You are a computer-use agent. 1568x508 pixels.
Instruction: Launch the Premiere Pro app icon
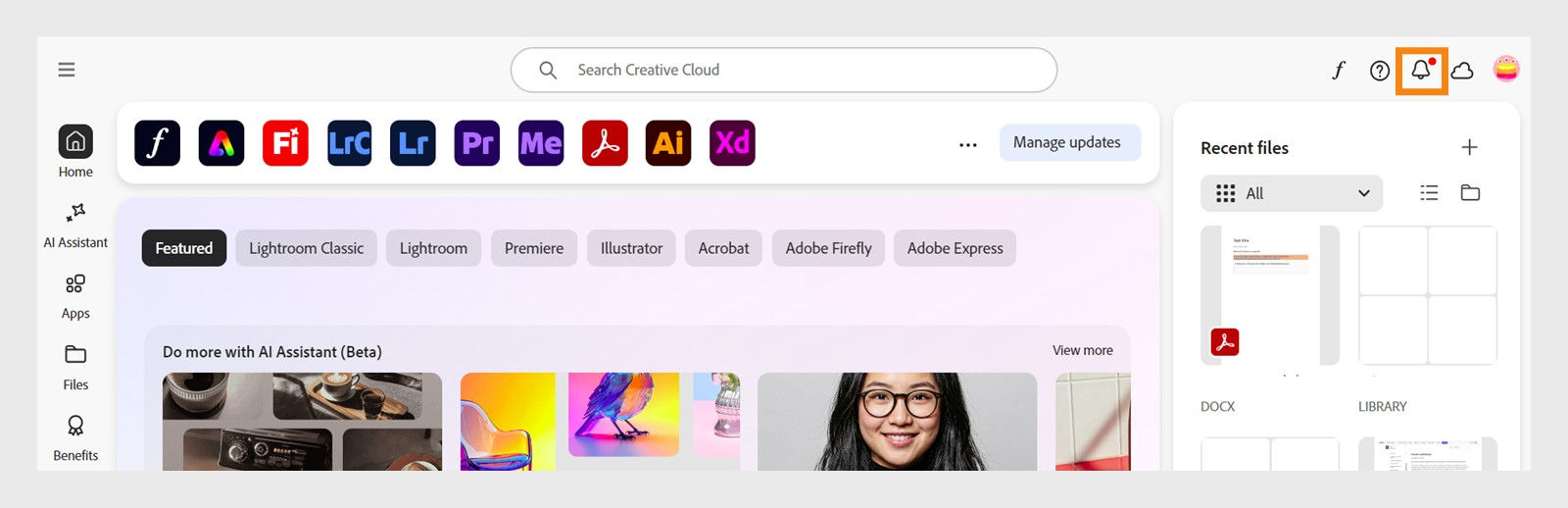pos(477,143)
